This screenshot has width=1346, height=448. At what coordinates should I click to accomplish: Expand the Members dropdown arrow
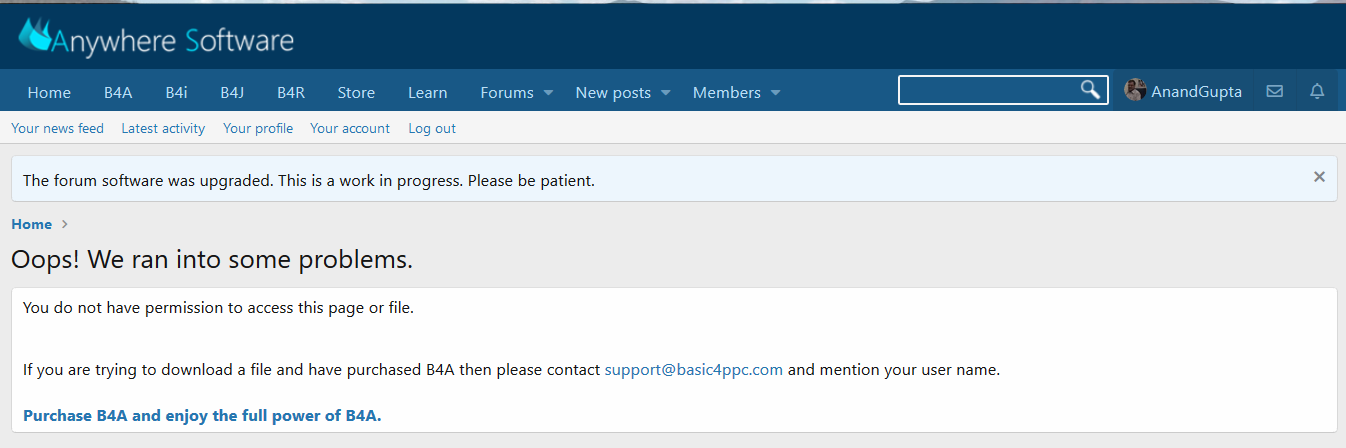pos(775,93)
